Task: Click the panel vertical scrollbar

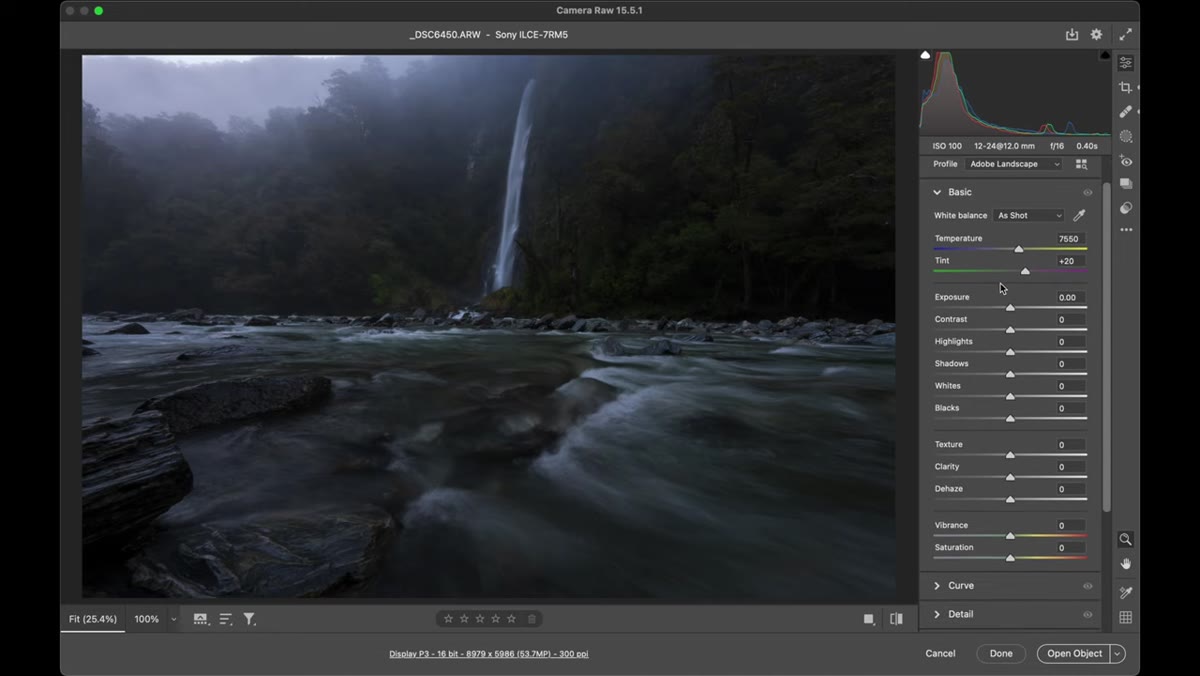Action: 1106,346
